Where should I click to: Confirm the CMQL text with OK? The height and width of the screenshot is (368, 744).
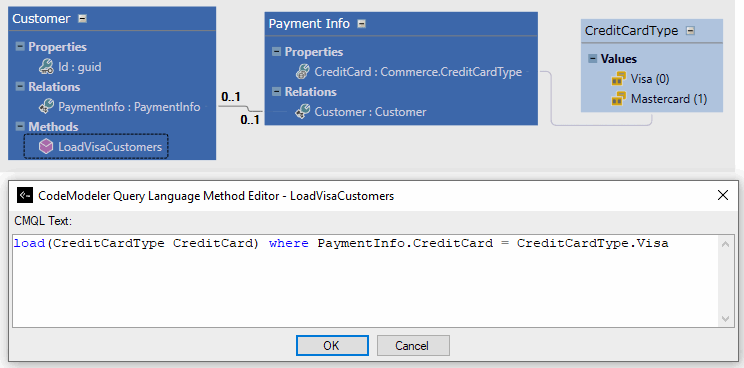tap(332, 346)
